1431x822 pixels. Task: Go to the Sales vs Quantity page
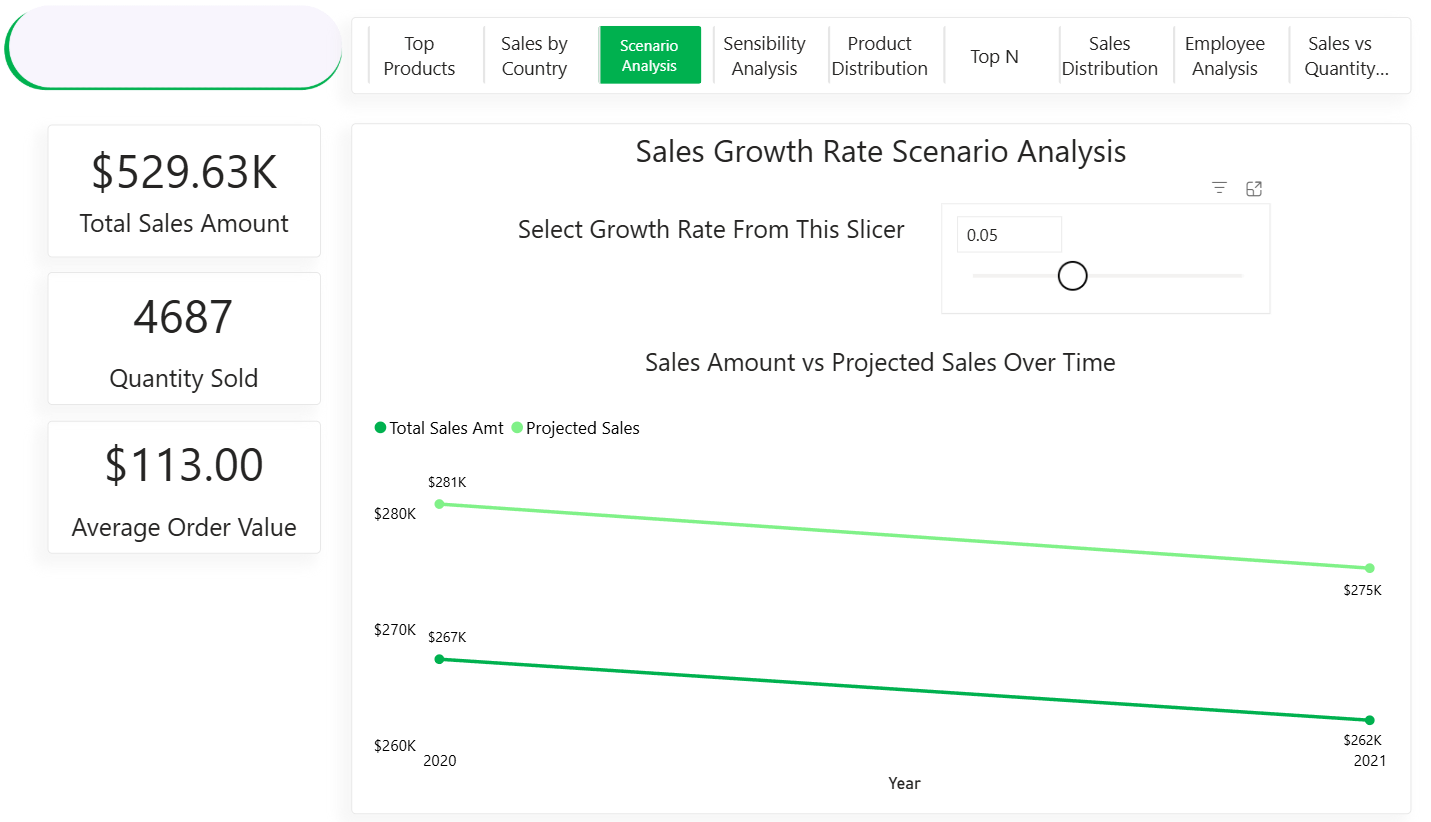pyautogui.click(x=1340, y=55)
